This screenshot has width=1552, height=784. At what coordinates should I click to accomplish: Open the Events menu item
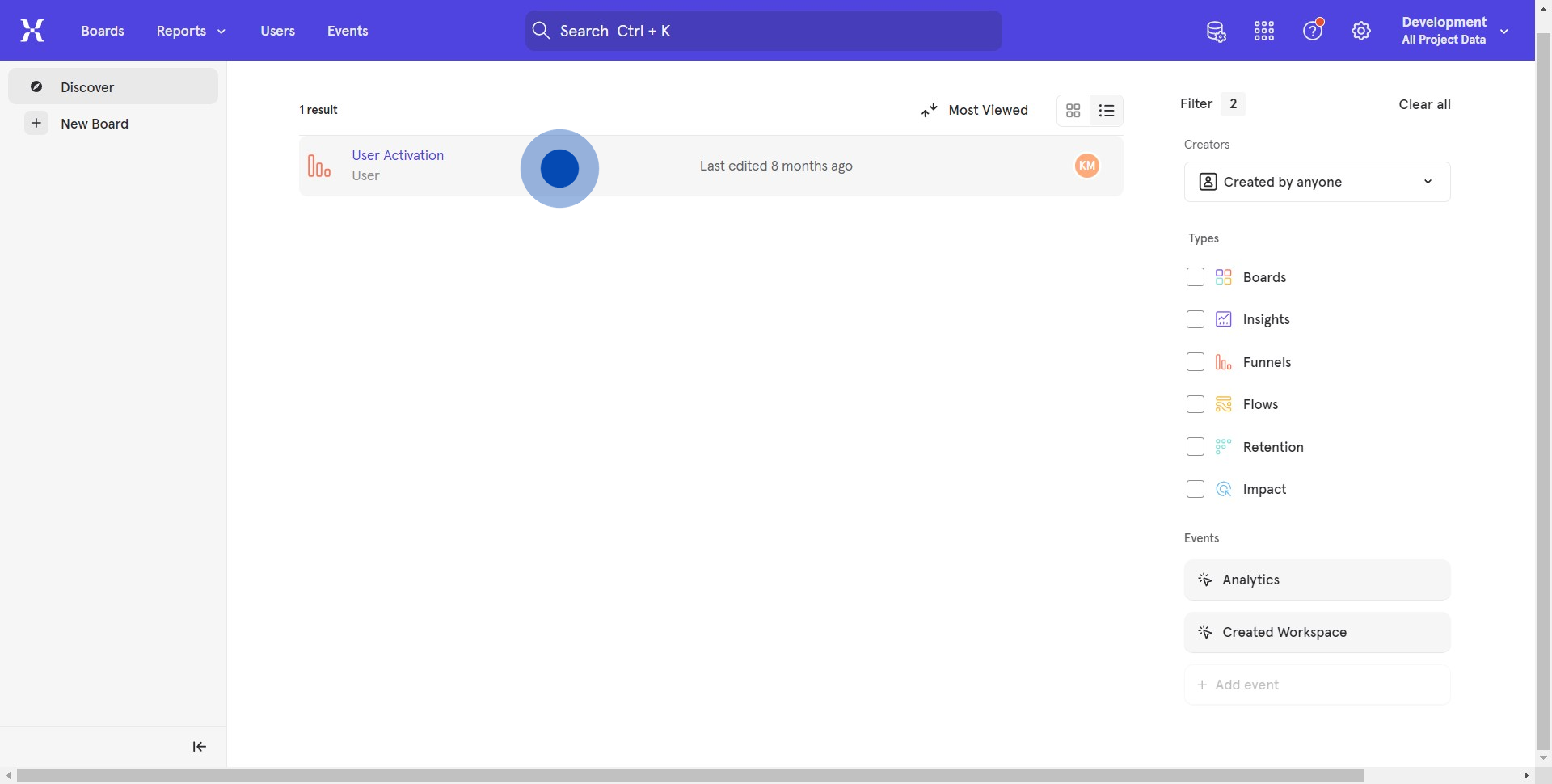348,31
